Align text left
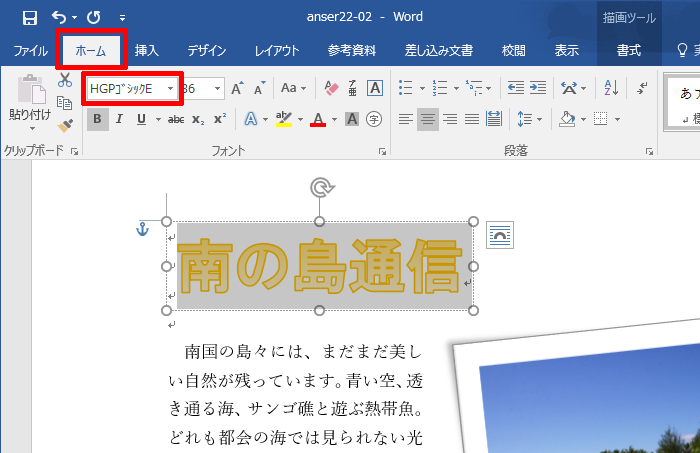 405,119
